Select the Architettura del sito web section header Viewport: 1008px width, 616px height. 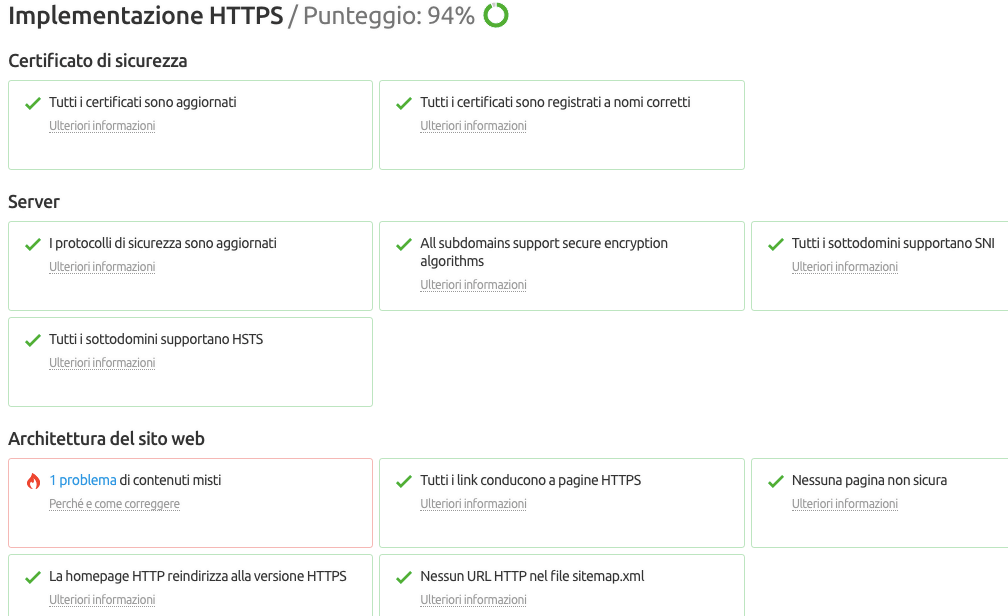[x=106, y=439]
